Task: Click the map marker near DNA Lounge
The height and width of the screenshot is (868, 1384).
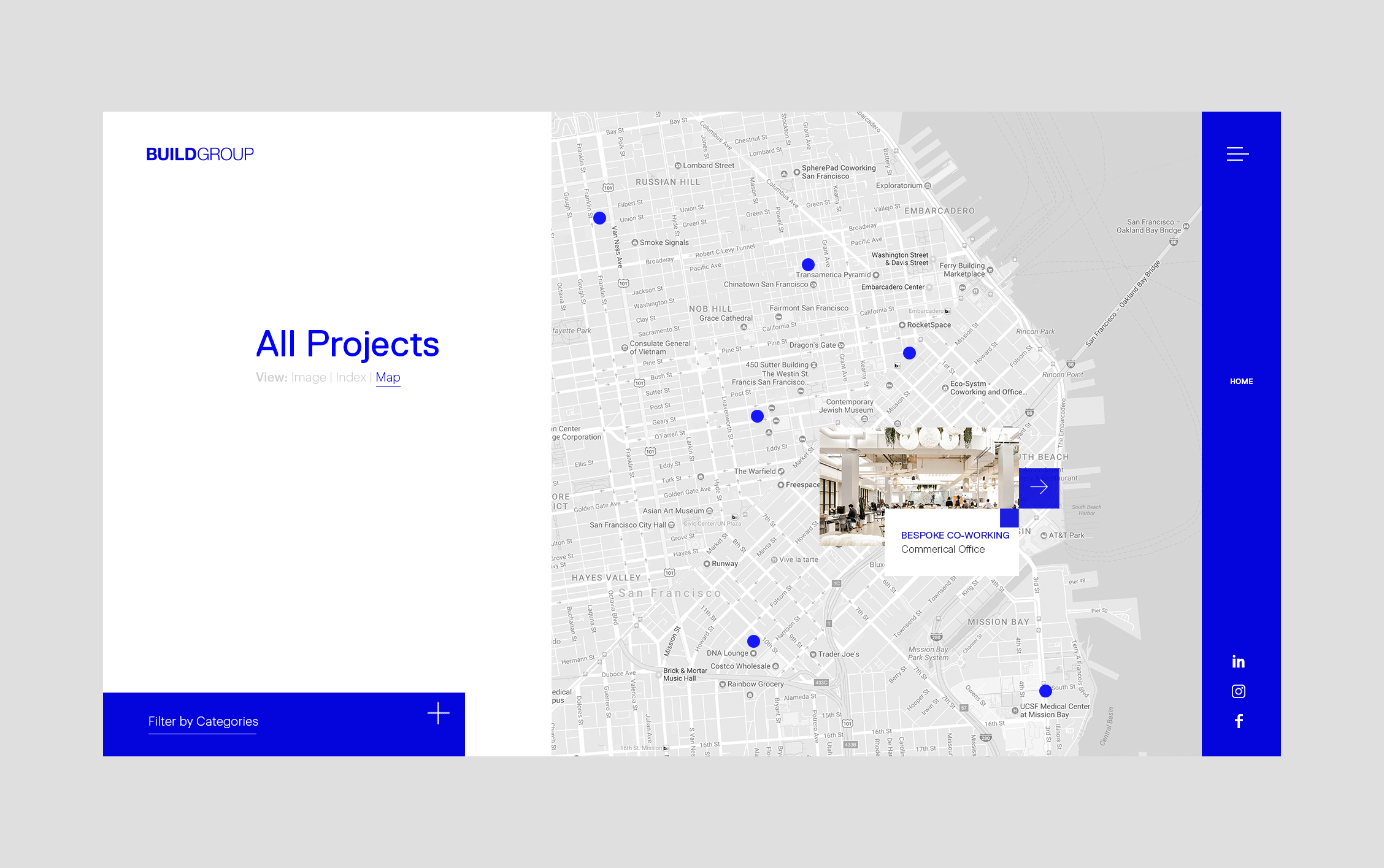Action: pos(753,641)
